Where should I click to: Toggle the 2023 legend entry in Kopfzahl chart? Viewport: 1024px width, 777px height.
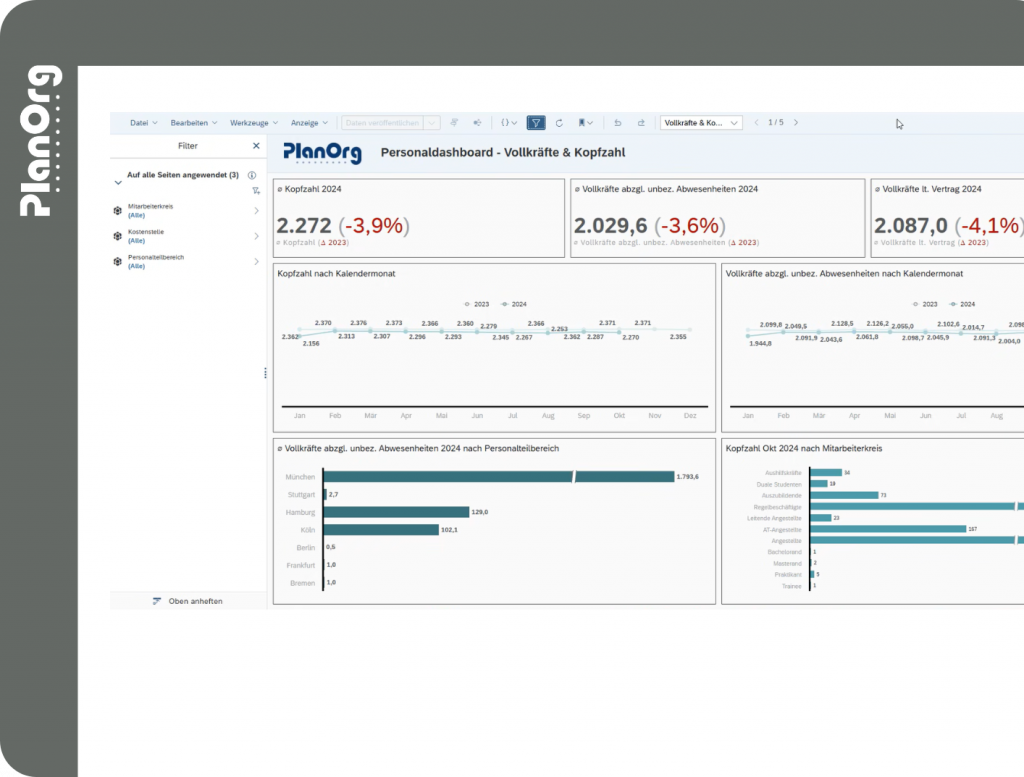coord(477,303)
